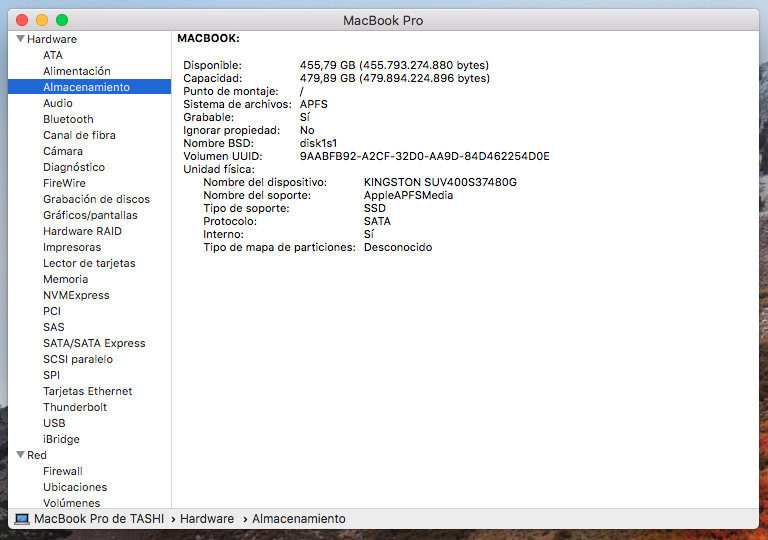This screenshot has height=540, width=768.
Task: Select Ubicaciones under Red
Action: pyautogui.click(x=75, y=487)
